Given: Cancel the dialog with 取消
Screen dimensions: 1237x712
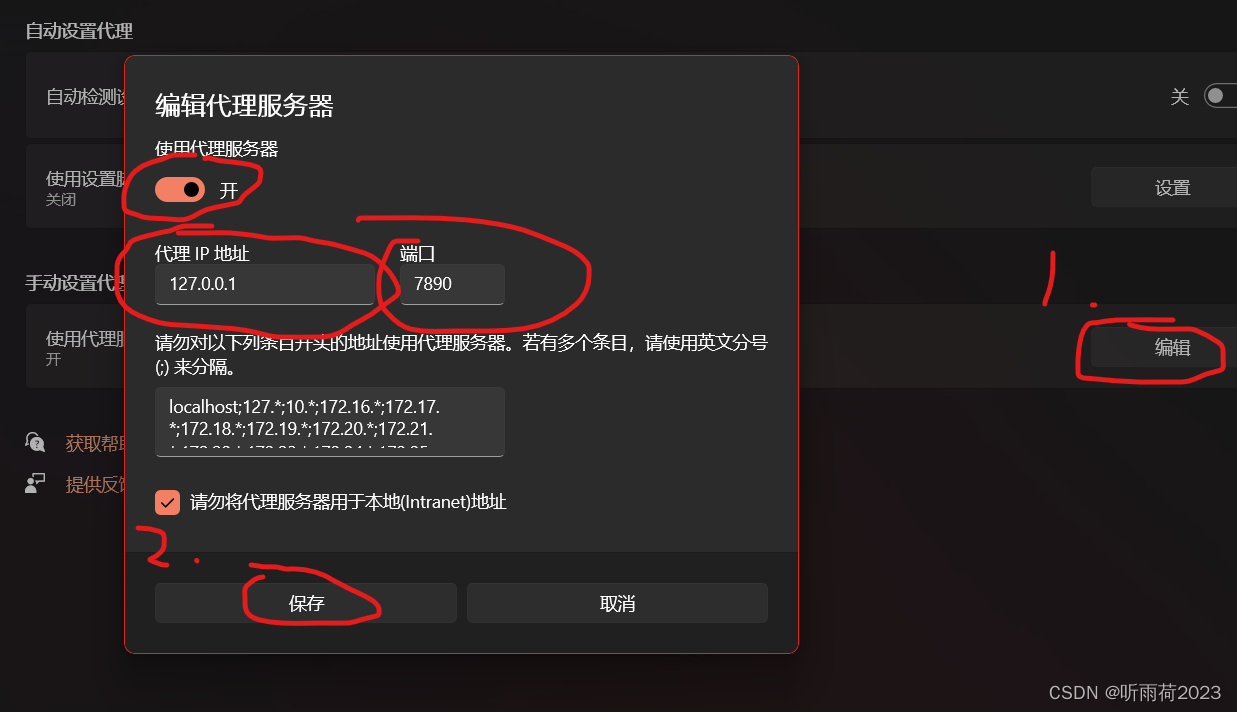Looking at the screenshot, I should tap(617, 603).
